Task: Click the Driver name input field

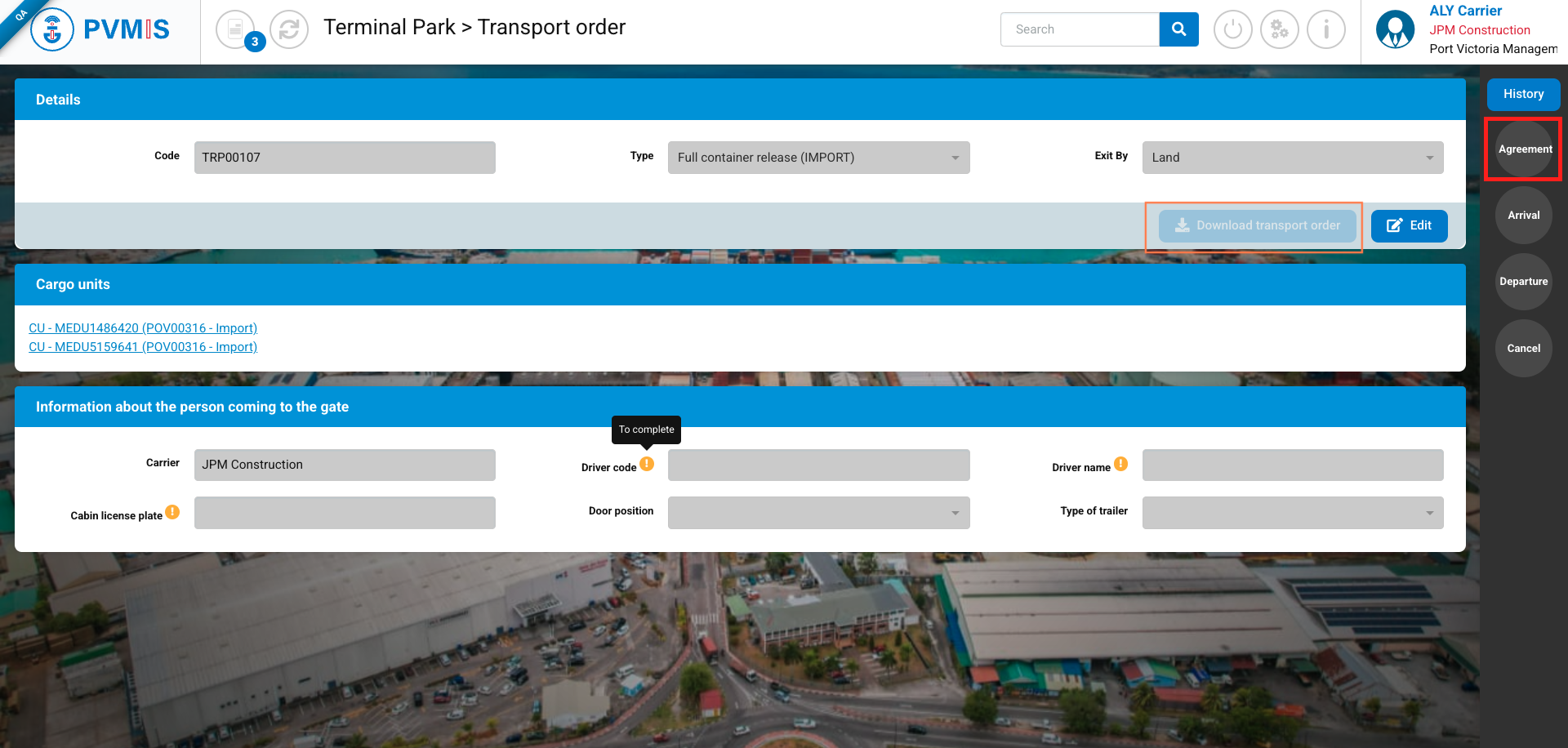Action: click(x=1292, y=465)
